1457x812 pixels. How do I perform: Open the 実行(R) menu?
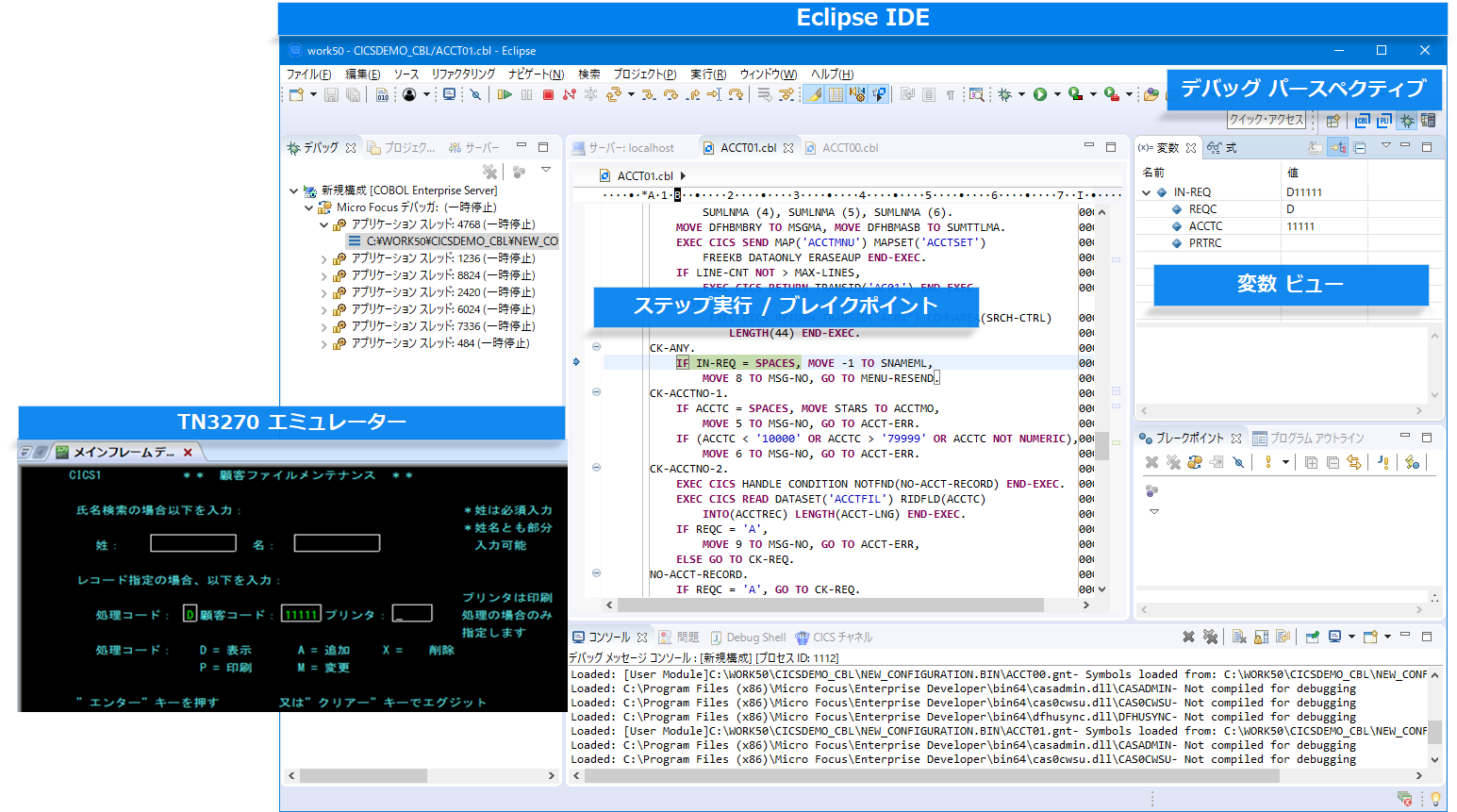coord(708,75)
